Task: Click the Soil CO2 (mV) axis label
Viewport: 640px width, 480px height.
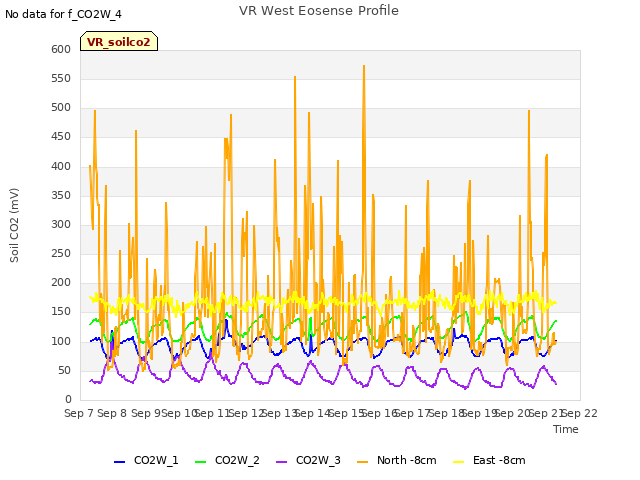Action: pyautogui.click(x=14, y=225)
